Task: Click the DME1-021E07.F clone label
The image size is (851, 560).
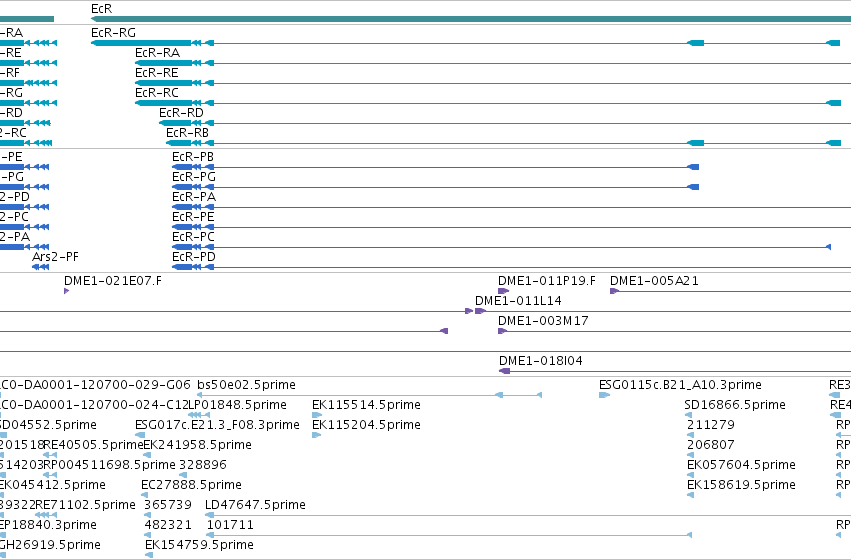Action: pos(113,281)
